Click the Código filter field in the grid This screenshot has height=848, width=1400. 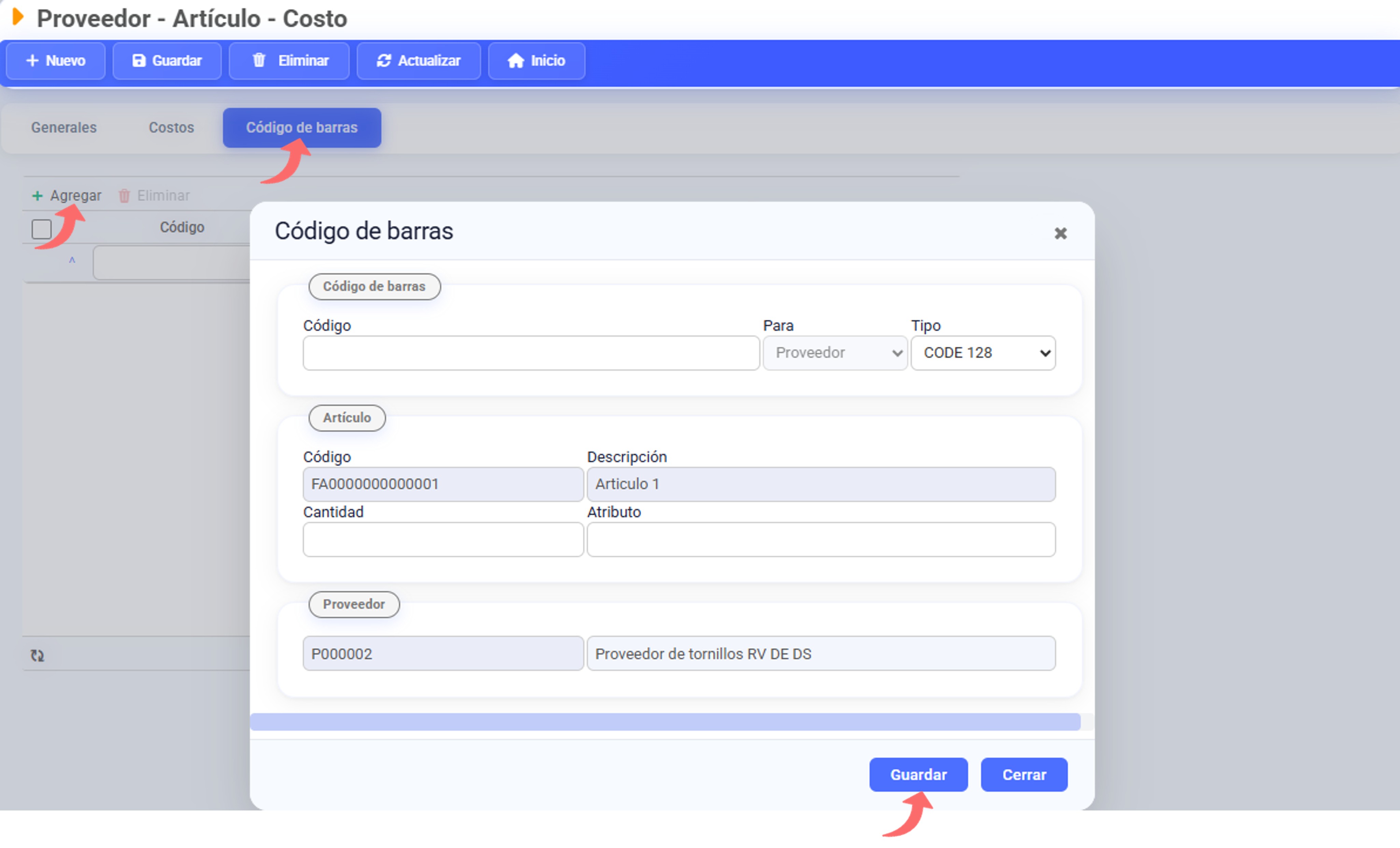pyautogui.click(x=172, y=262)
